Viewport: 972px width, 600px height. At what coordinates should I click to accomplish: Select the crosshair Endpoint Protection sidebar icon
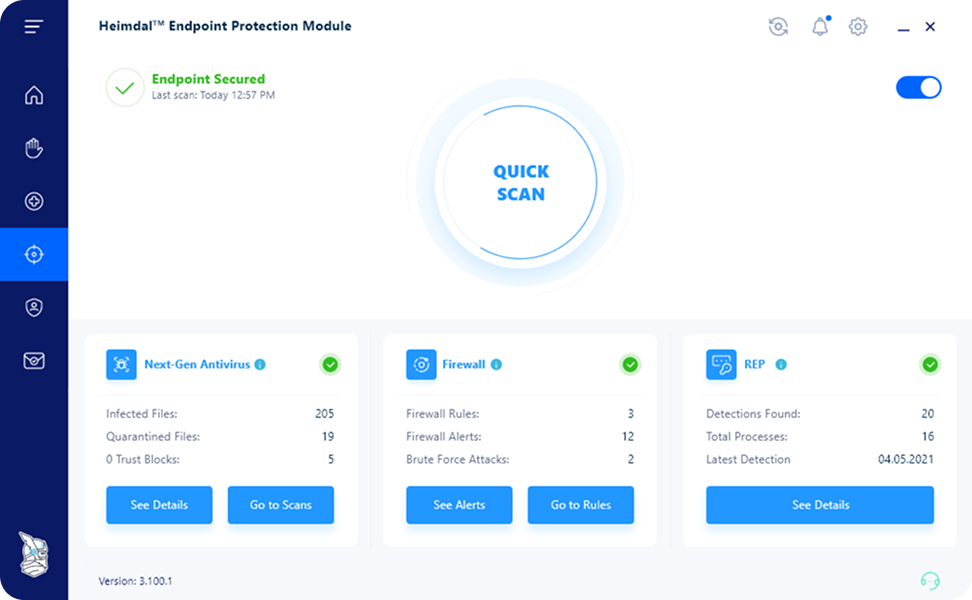[x=34, y=254]
